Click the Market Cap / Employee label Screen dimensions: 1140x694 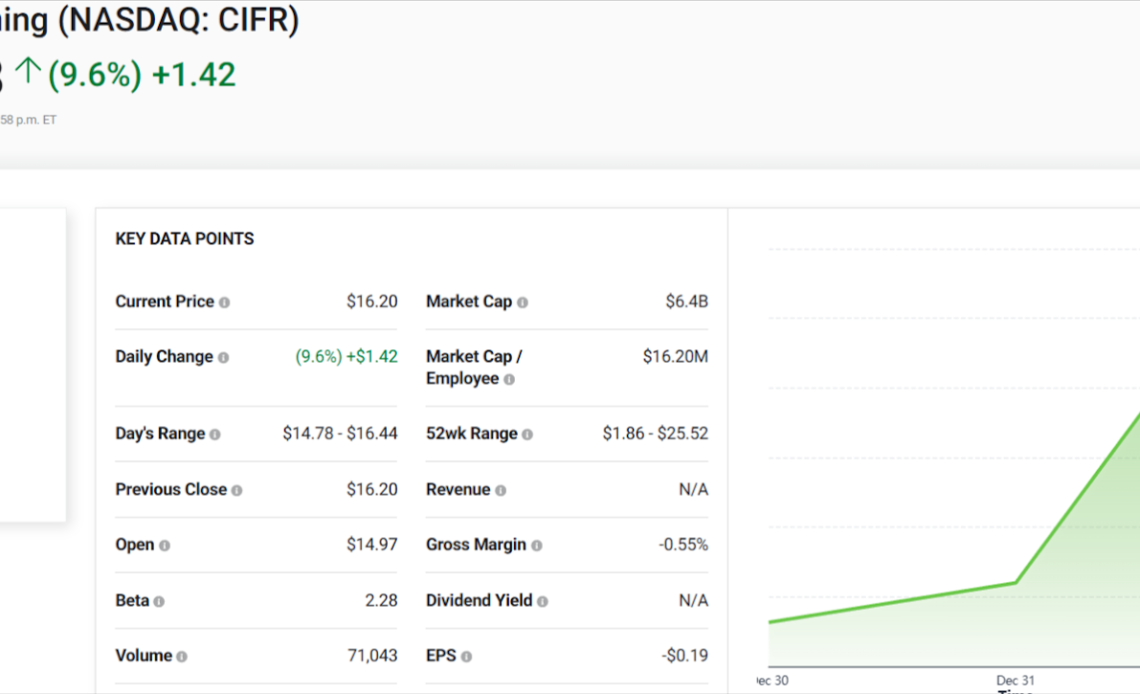[474, 368]
